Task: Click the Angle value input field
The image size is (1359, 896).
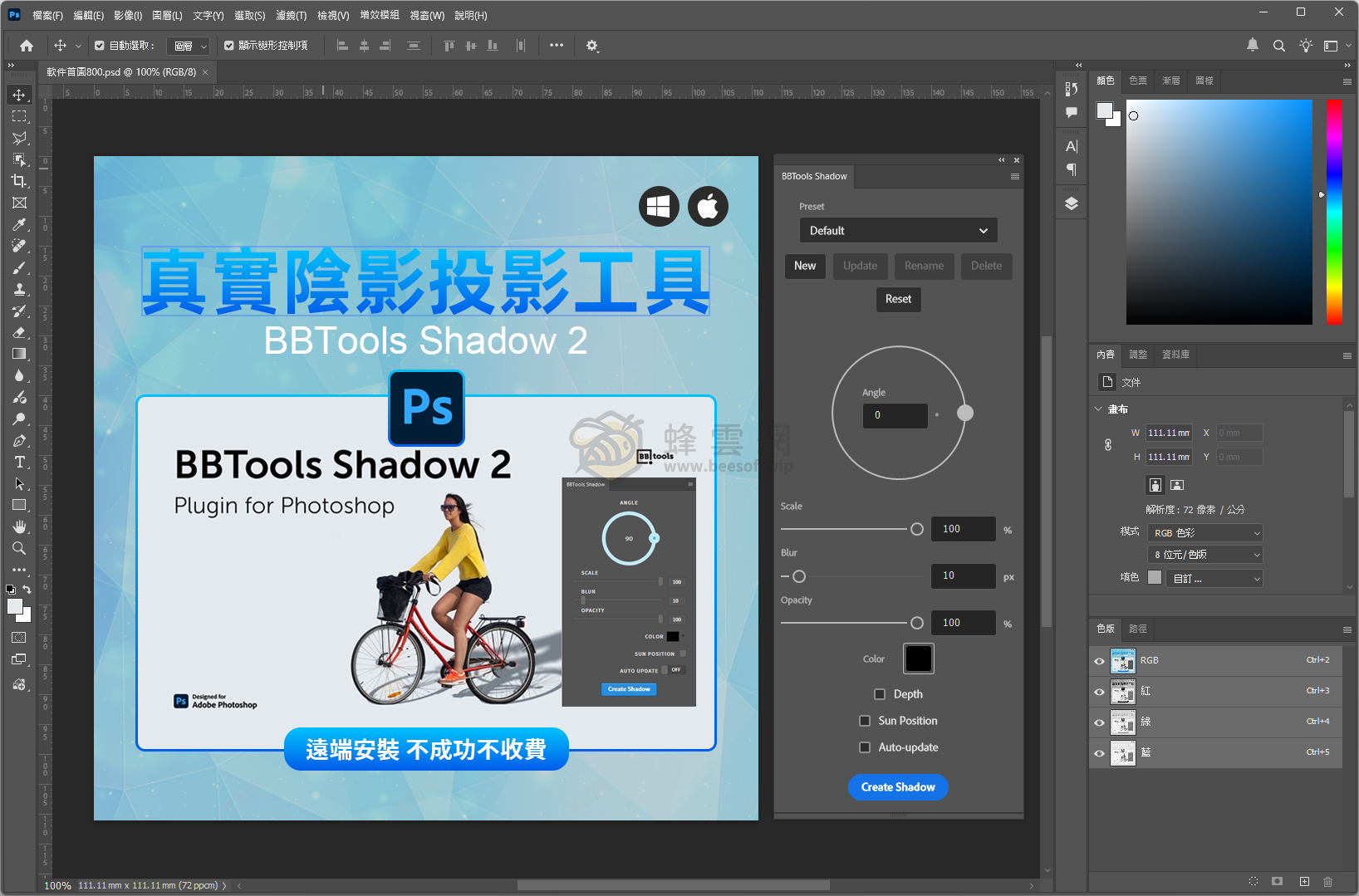Action: (x=895, y=415)
